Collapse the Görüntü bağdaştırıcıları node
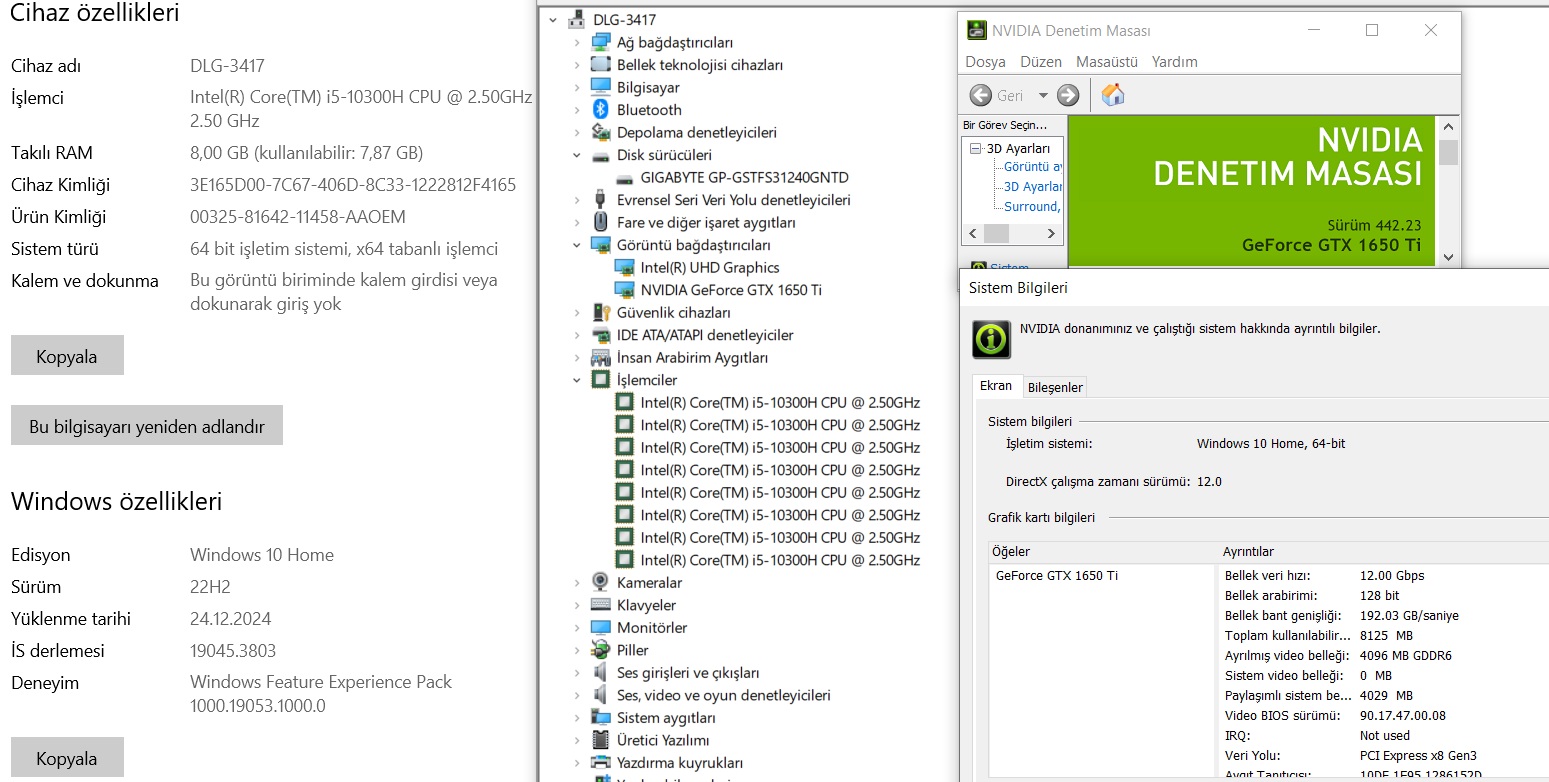Image resolution: width=1549 pixels, height=782 pixels. [x=577, y=245]
